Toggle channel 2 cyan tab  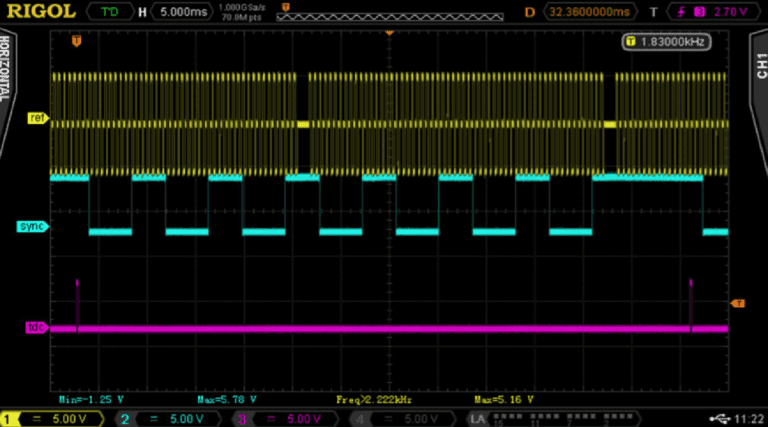(125, 419)
